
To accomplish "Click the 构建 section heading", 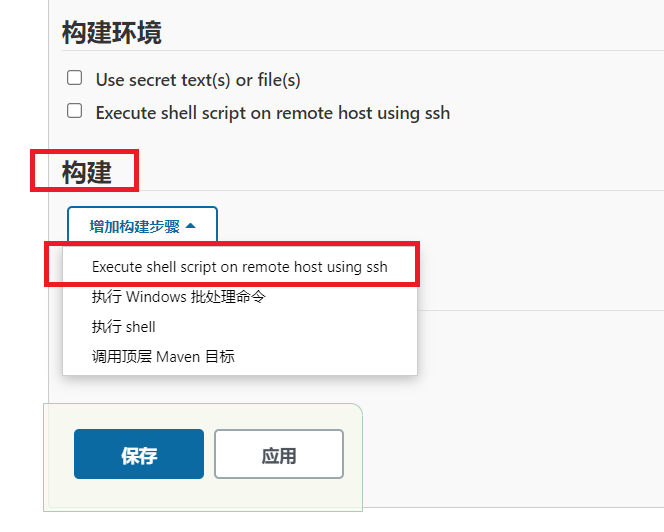I will (x=87, y=172).
